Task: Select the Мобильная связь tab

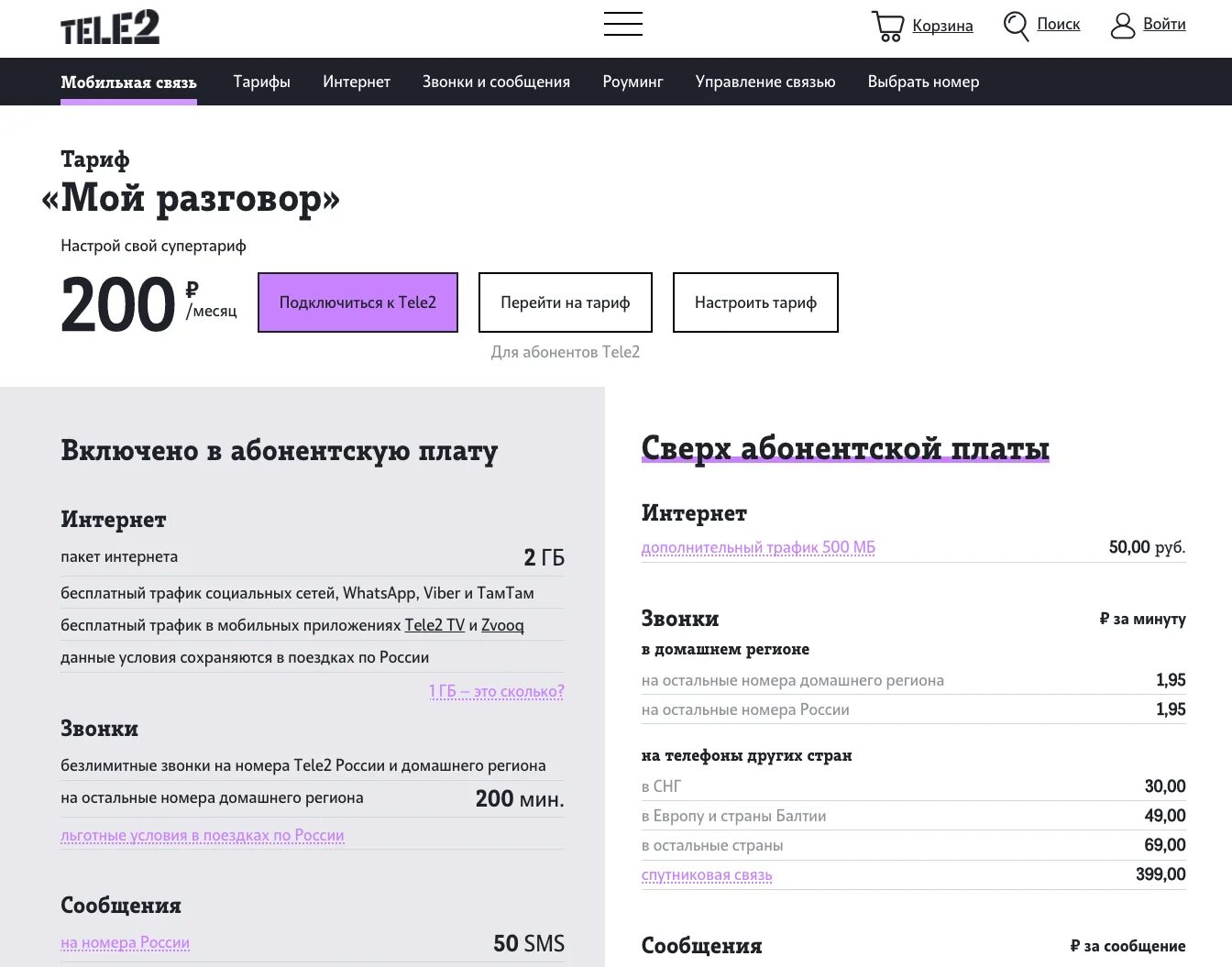Action: click(128, 82)
